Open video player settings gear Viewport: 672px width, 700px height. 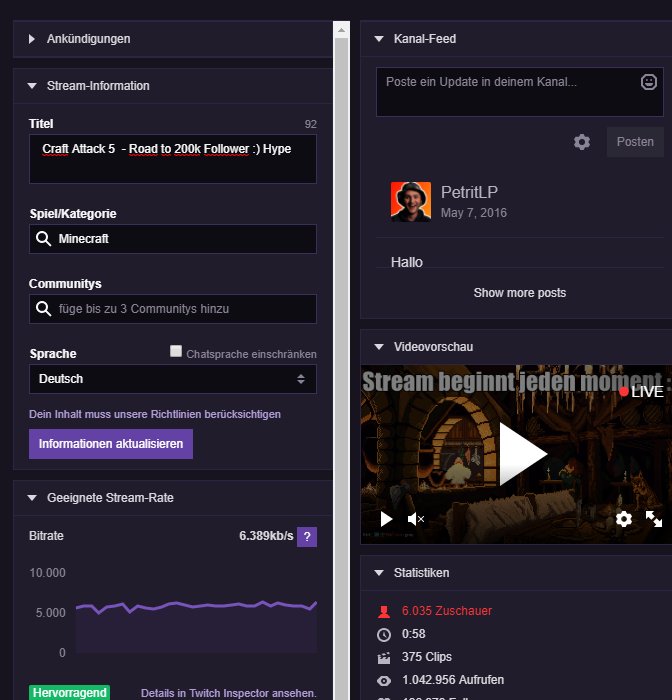(624, 519)
